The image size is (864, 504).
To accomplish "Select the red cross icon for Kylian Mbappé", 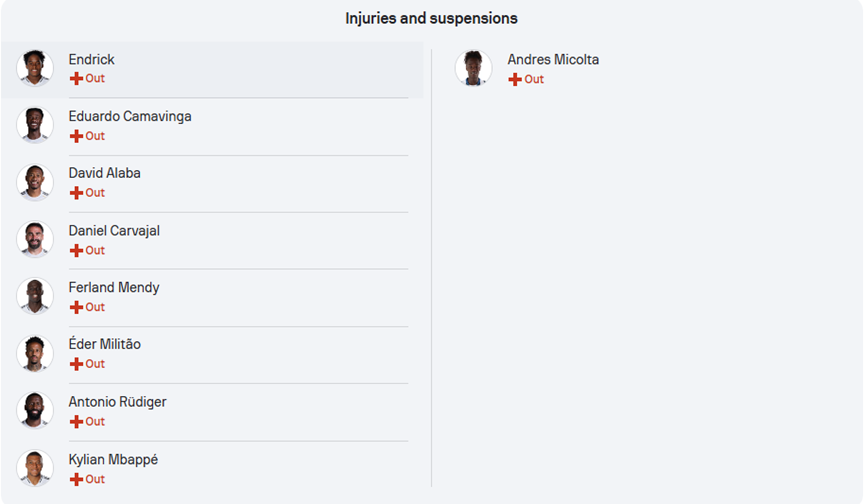I will coord(76,479).
